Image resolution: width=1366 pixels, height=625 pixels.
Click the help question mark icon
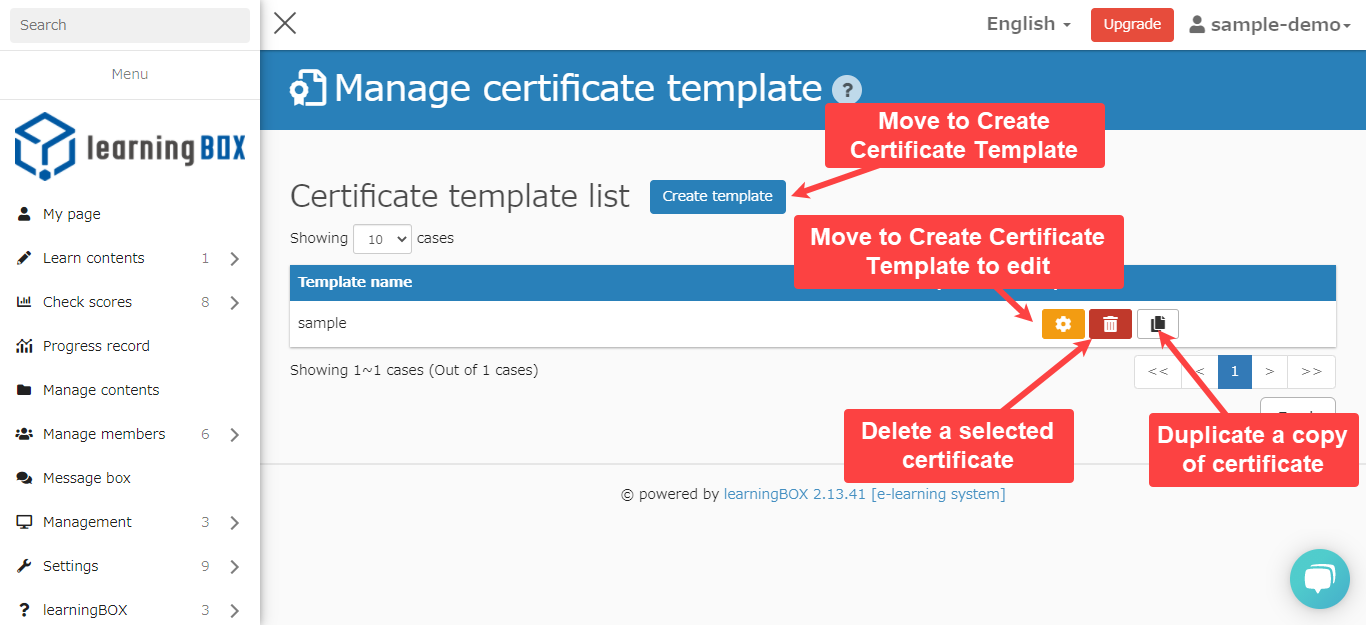coord(846,90)
